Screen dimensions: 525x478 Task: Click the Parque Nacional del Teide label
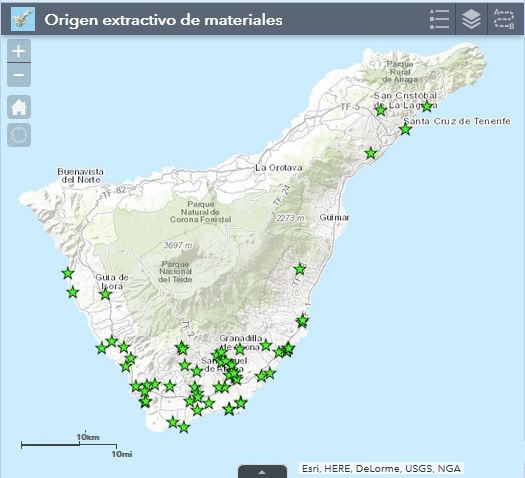[175, 271]
